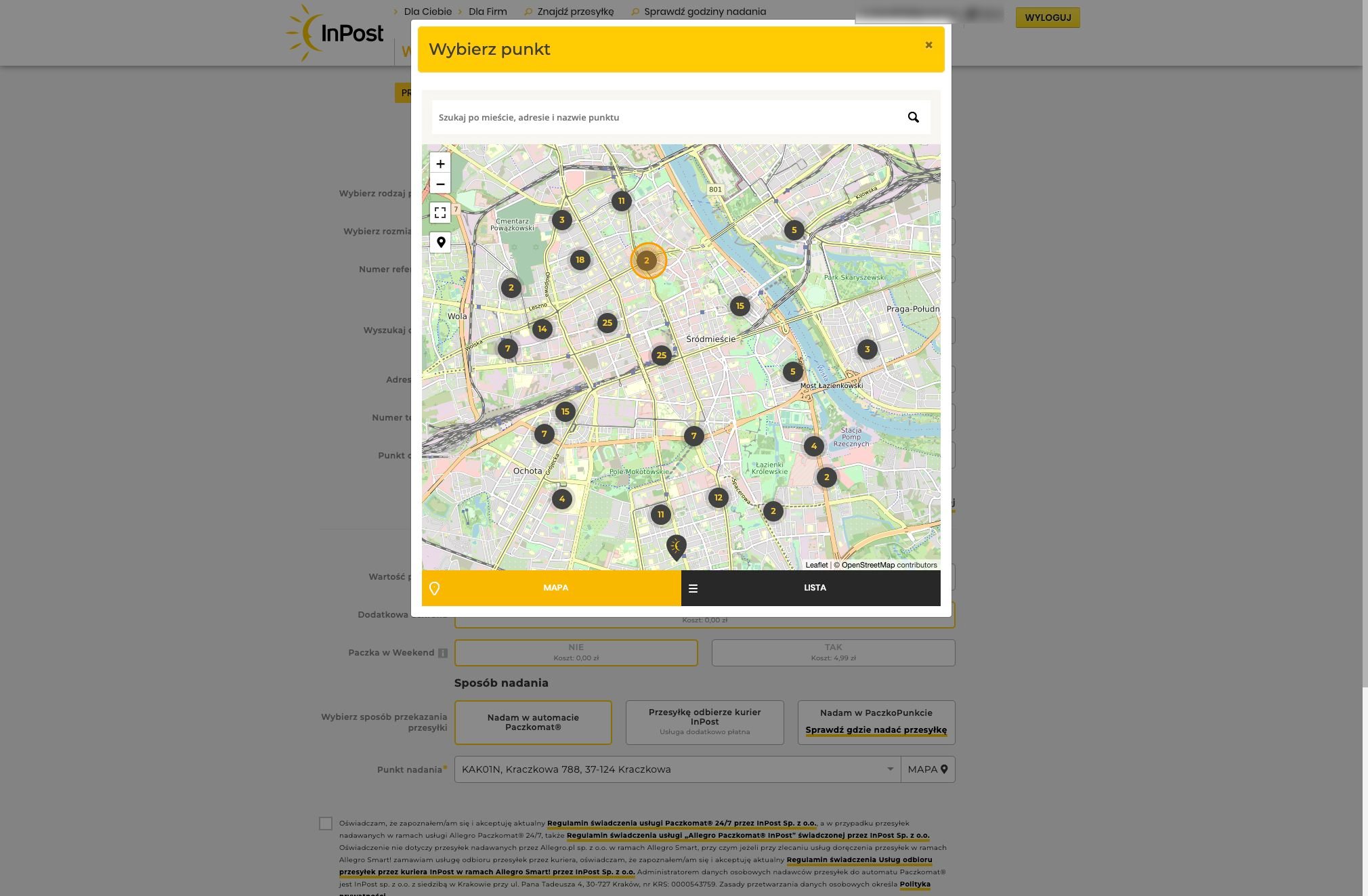Open the highlighted orange cluster marker 2

pyautogui.click(x=647, y=261)
